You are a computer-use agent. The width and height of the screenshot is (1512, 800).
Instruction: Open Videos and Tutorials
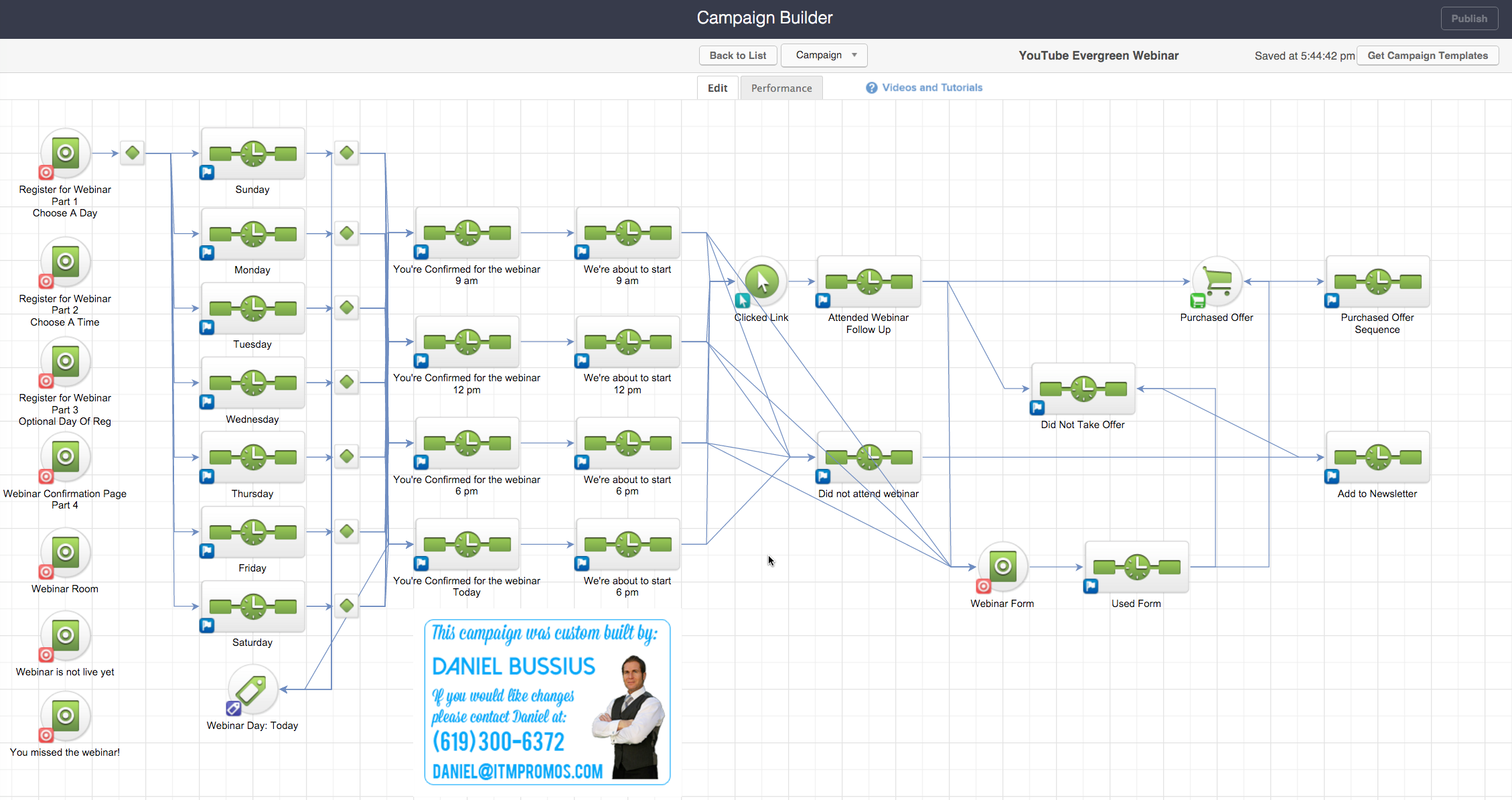(x=932, y=87)
